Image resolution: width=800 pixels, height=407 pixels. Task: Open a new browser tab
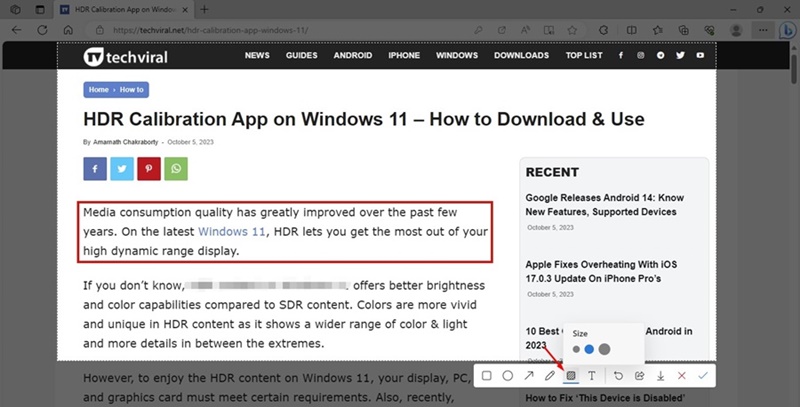(204, 9)
